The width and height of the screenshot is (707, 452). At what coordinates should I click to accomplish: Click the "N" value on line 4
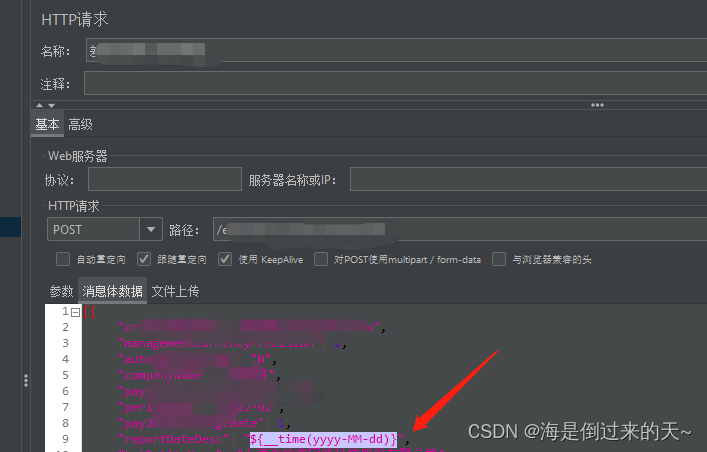(x=261, y=359)
